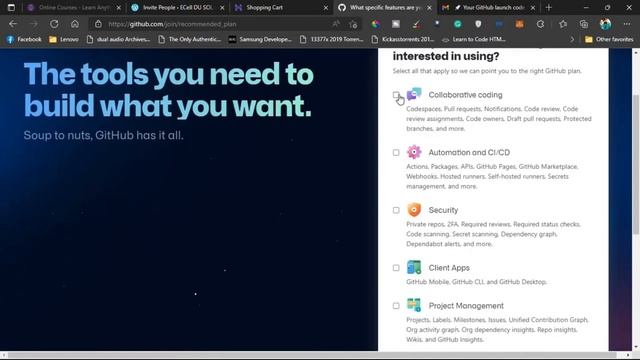Open the Kickasstorrents bookmark
Viewport: 640px width, 360px height.
pos(403,40)
